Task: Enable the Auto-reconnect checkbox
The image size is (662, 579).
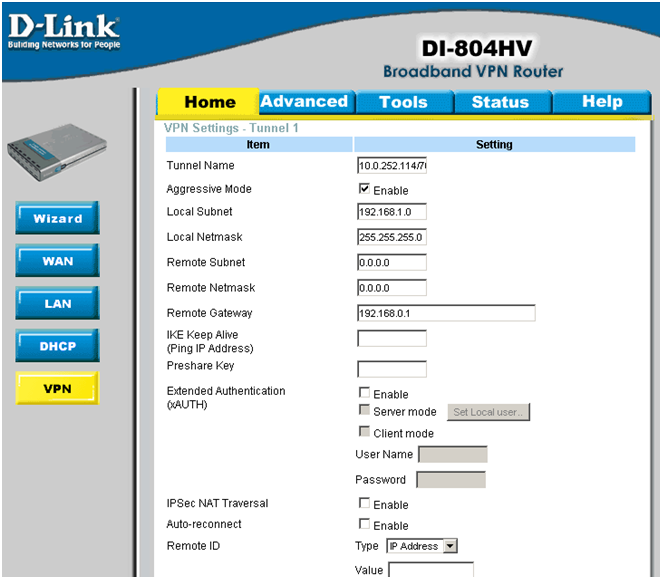Action: click(x=364, y=524)
